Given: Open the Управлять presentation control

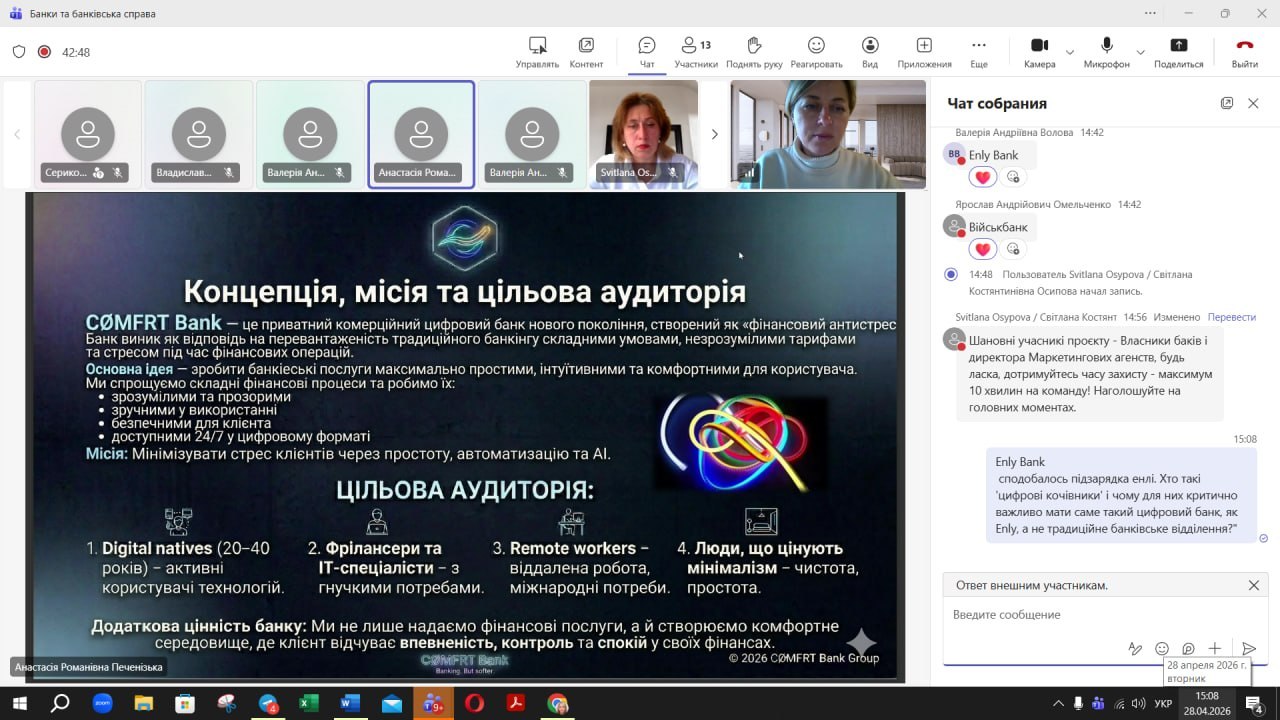Looking at the screenshot, I should 537,52.
